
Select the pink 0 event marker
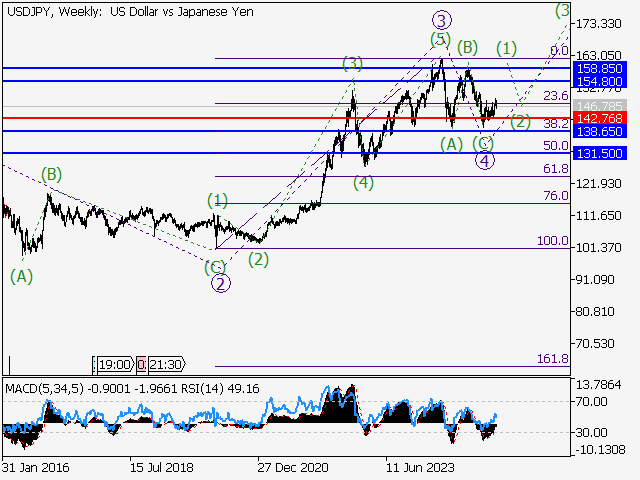pyautogui.click(x=141, y=366)
